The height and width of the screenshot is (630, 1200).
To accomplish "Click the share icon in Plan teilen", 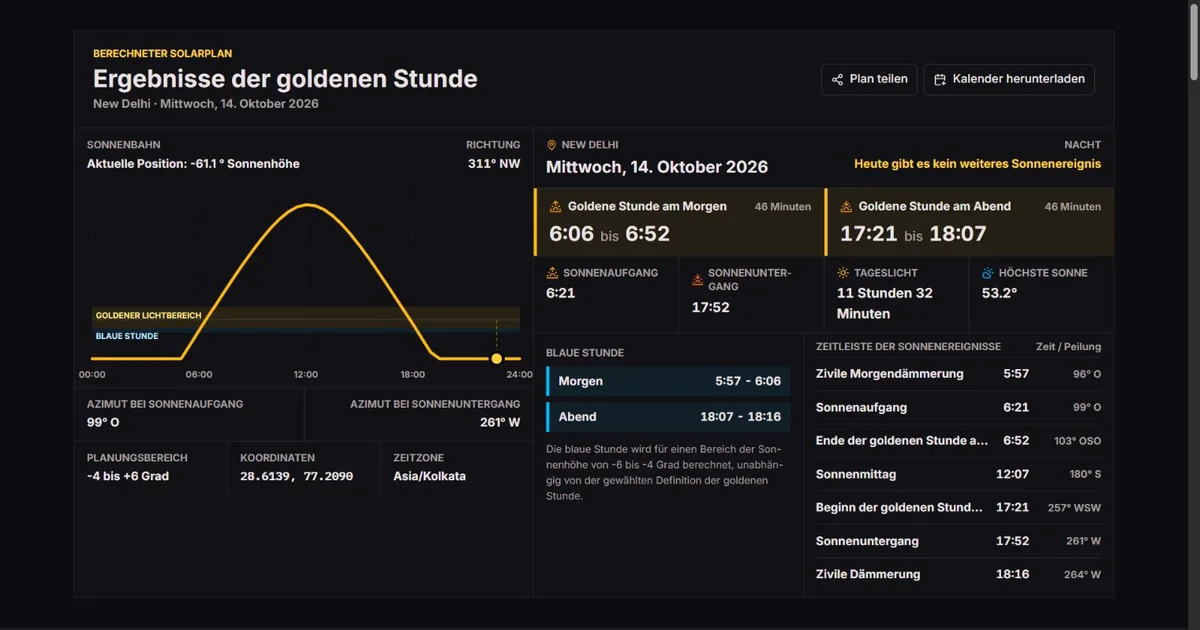I will pyautogui.click(x=838, y=79).
